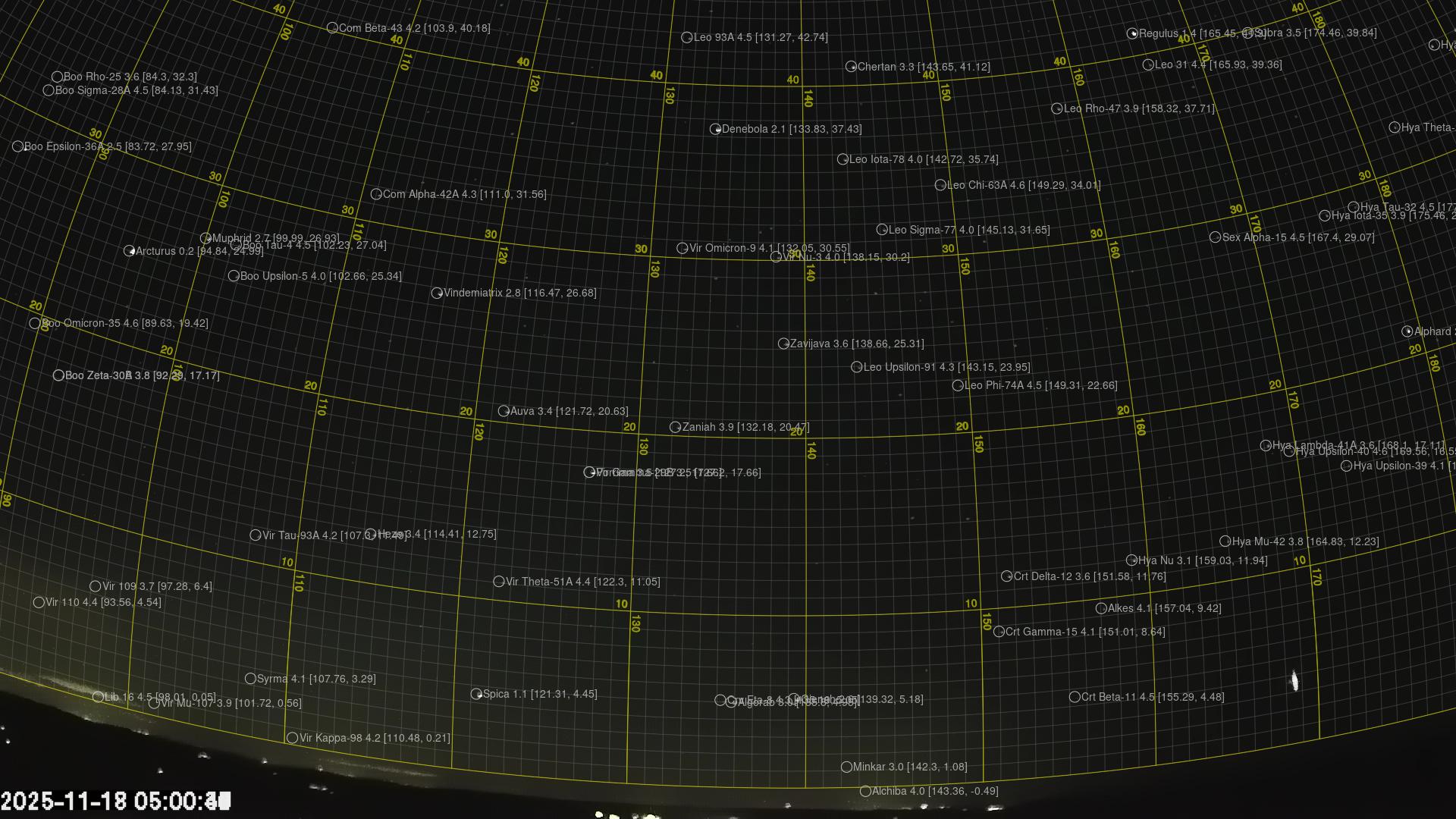Select the Regulus star marker circle
This screenshot has height=819, width=1456.
coord(1132,33)
